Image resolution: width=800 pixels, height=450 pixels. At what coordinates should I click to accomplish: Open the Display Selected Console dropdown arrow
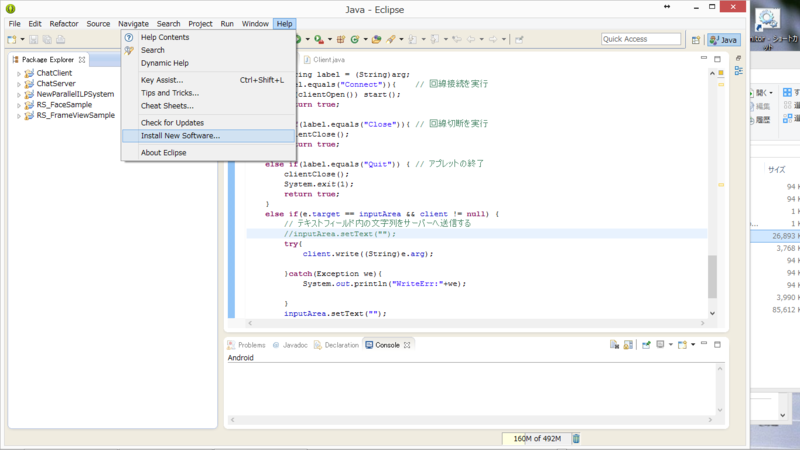point(671,344)
